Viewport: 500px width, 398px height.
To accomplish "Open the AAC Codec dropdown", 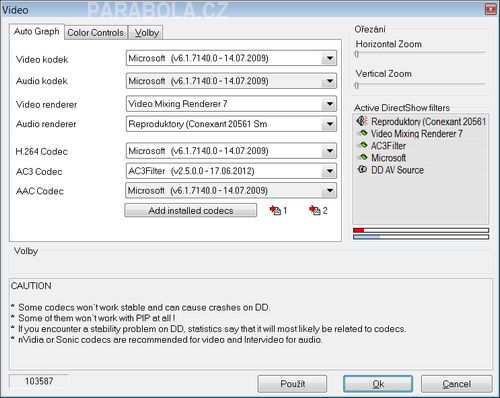I will pyautogui.click(x=231, y=191).
